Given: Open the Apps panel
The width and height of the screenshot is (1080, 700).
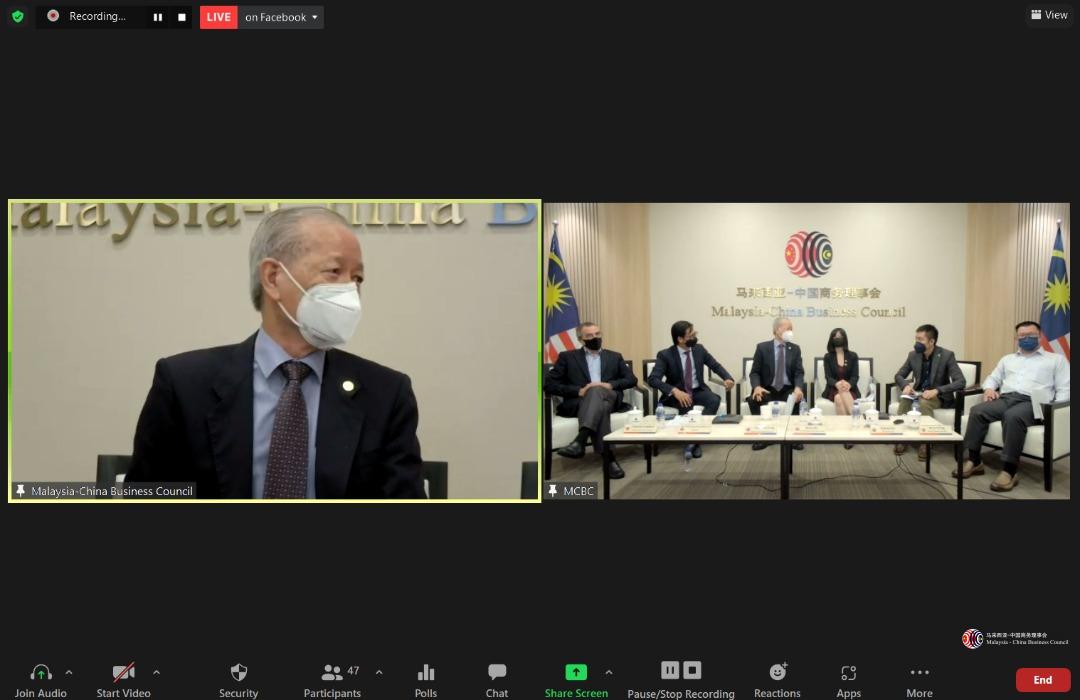Looking at the screenshot, I should pyautogui.click(x=848, y=673).
